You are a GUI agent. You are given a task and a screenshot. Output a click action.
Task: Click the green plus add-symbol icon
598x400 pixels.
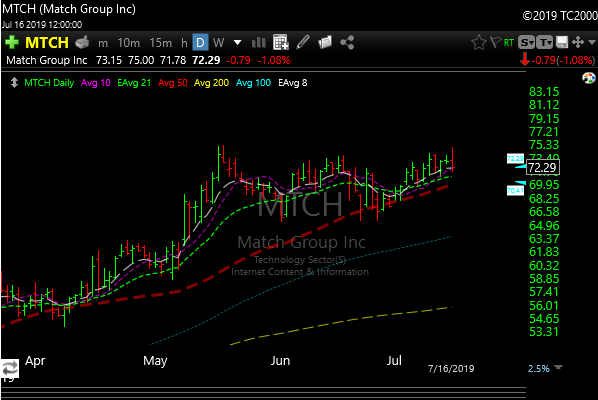(12, 42)
